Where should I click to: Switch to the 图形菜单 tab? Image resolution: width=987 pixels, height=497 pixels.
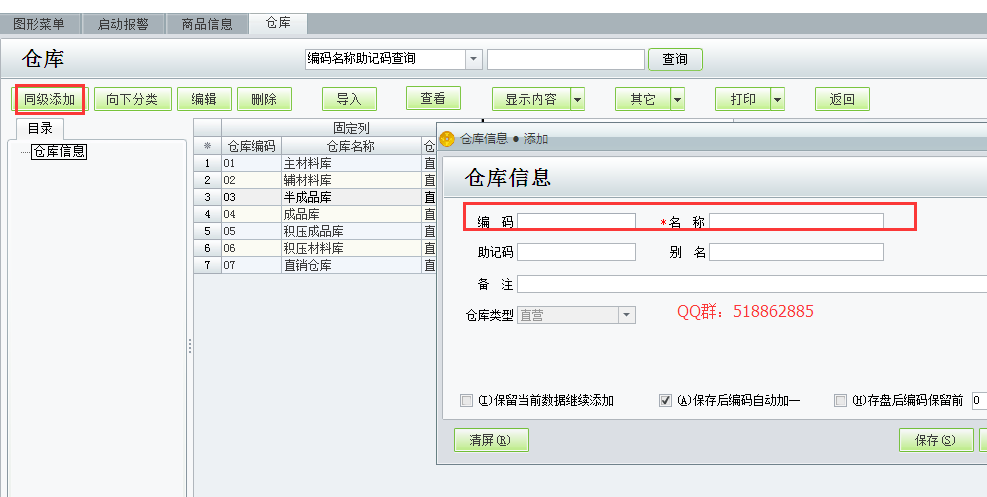pos(39,24)
